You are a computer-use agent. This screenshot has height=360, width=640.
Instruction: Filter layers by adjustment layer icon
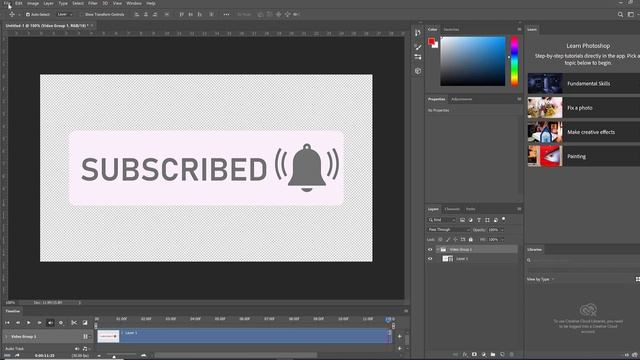point(471,220)
